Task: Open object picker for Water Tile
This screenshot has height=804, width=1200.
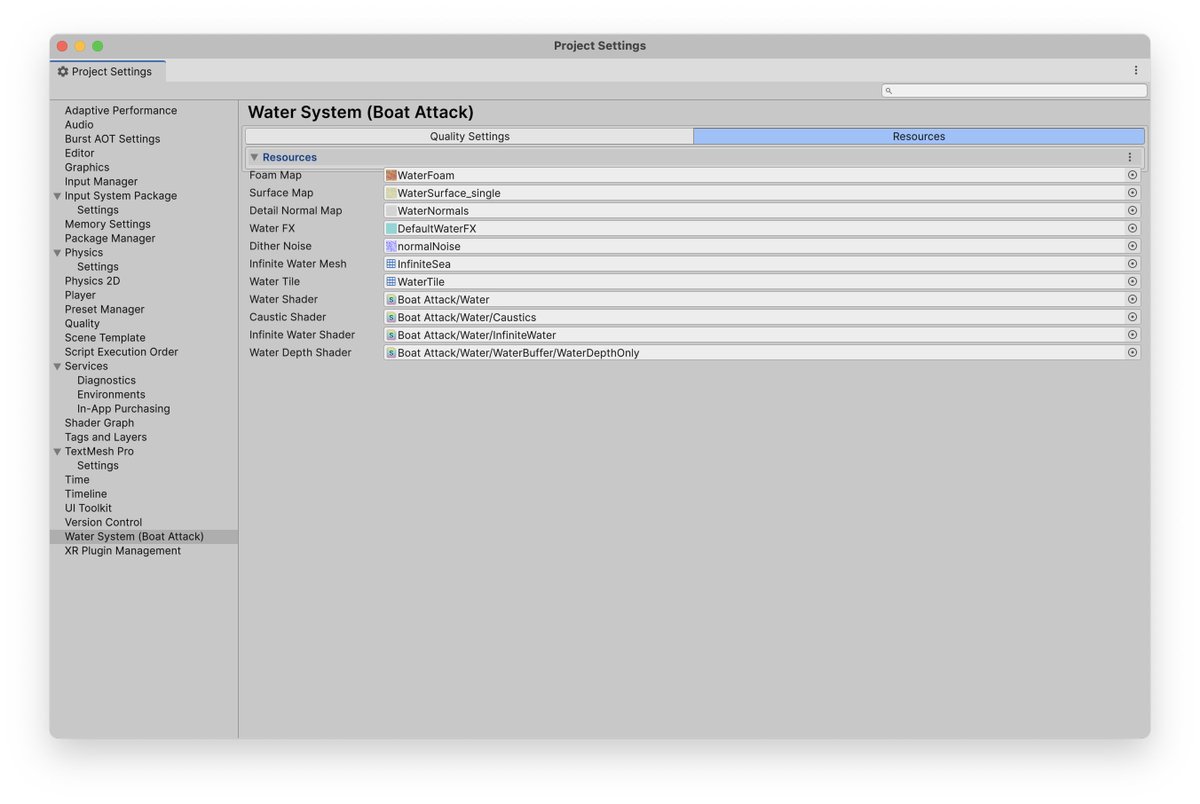Action: click(x=1132, y=282)
